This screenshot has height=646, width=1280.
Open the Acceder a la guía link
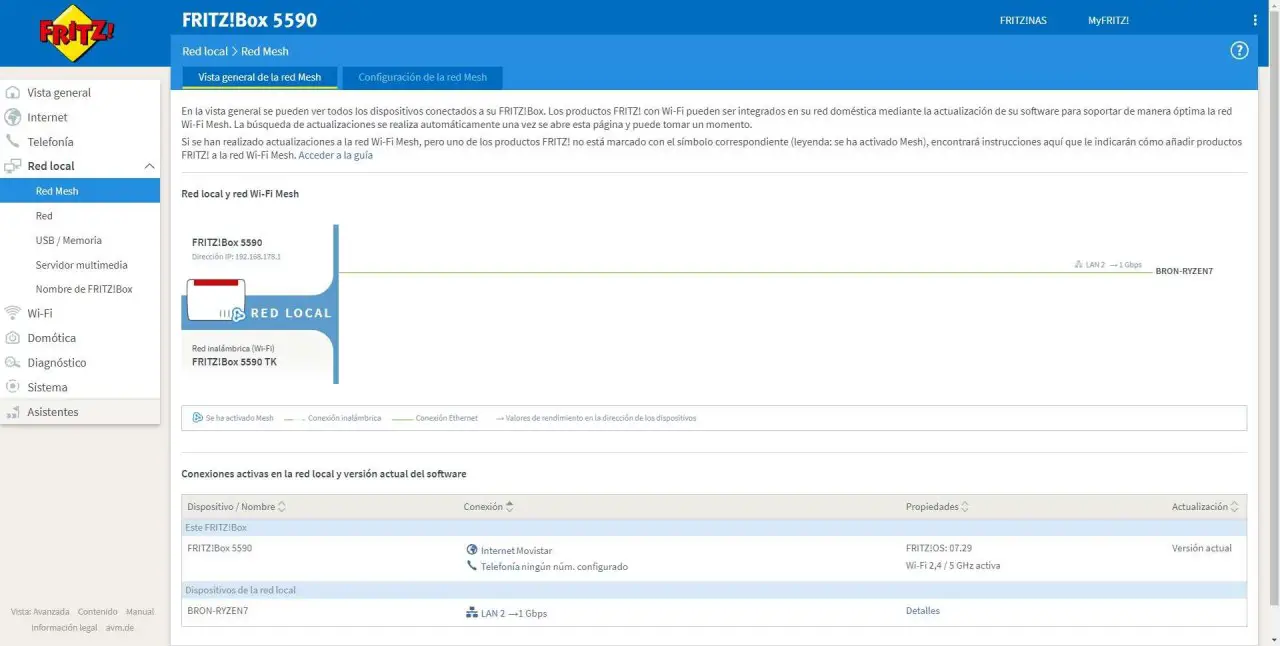click(335, 156)
